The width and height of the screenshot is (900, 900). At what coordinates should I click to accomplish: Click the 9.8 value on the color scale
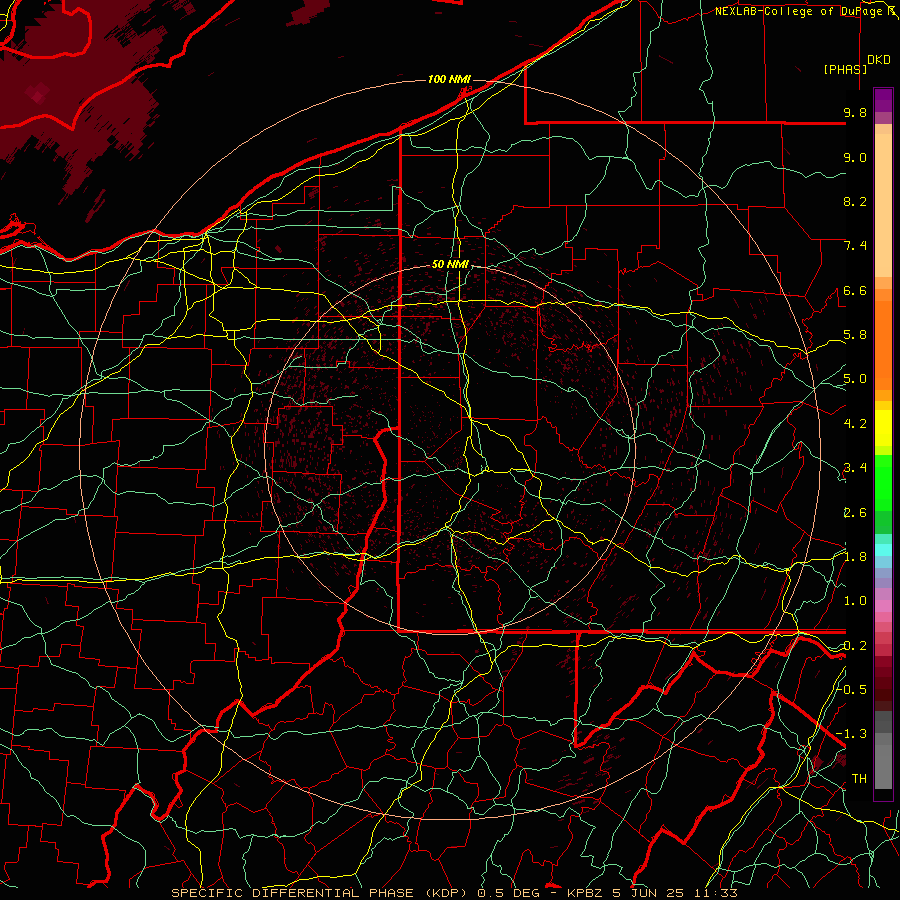(x=855, y=113)
